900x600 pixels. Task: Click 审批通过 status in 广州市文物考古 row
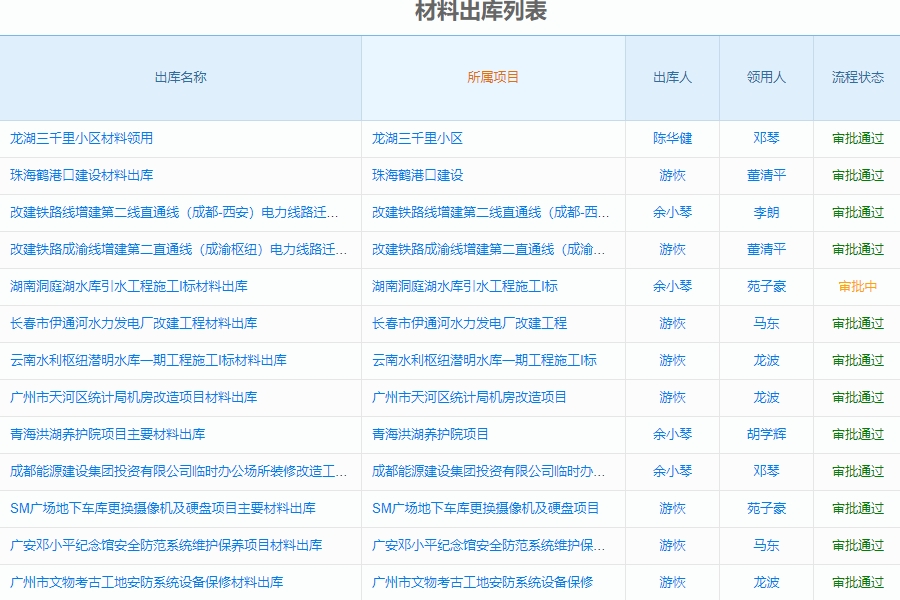pyautogui.click(x=858, y=582)
